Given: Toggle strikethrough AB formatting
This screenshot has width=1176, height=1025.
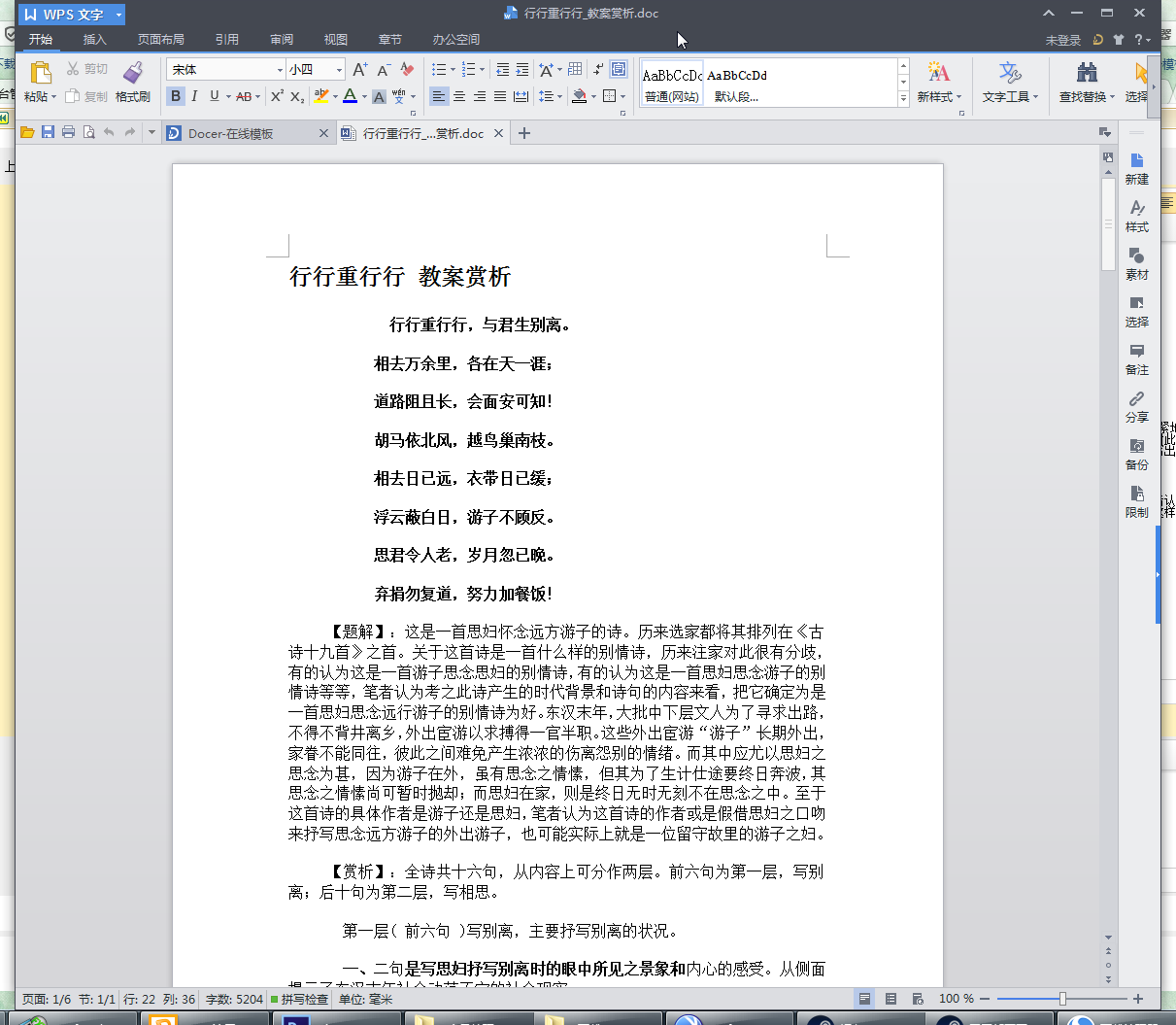Looking at the screenshot, I should (x=243, y=96).
